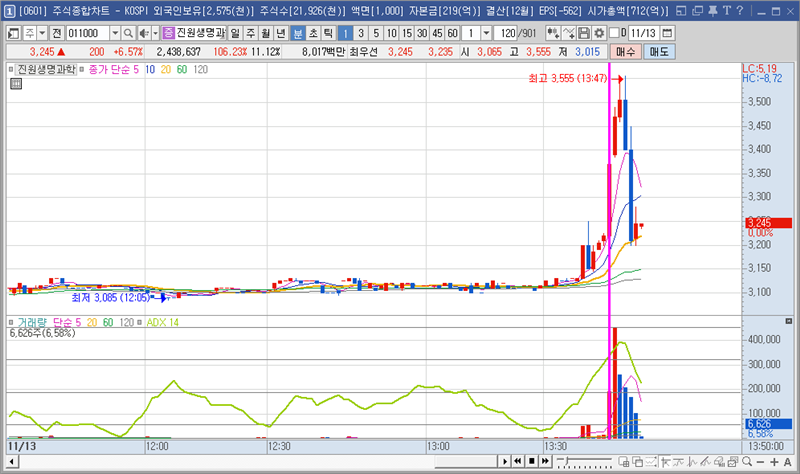Select the 5 minute interval tab
Image resolution: width=800 pixels, height=474 pixels.
point(376,33)
